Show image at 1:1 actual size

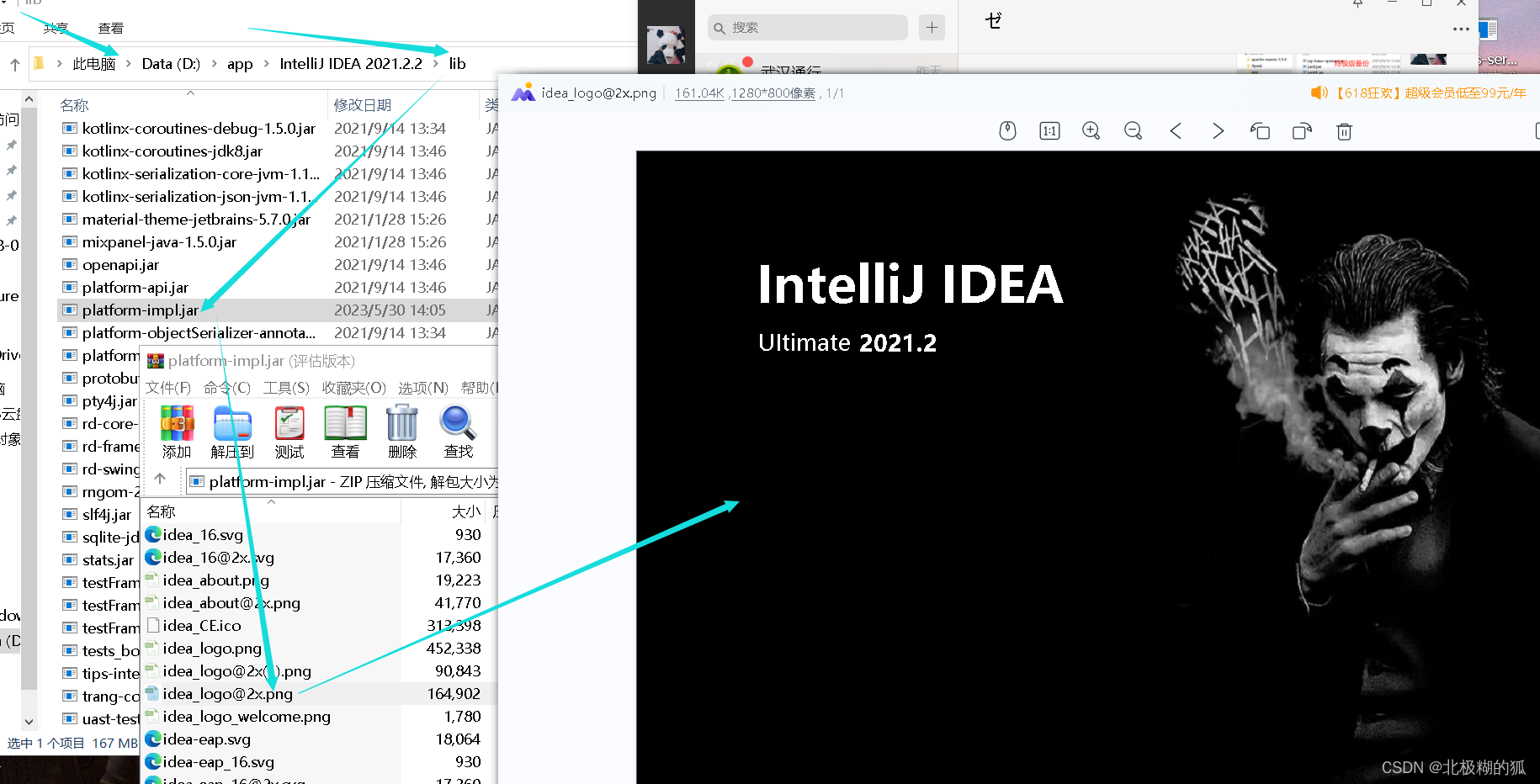(1049, 131)
